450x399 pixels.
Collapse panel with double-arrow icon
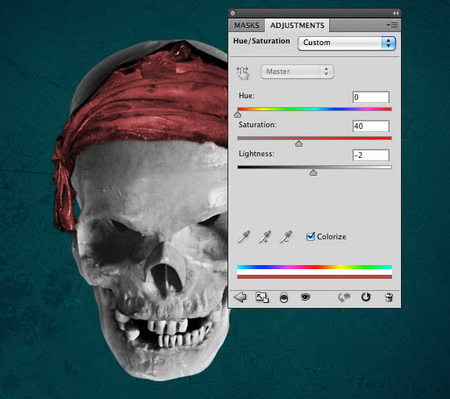pyautogui.click(x=395, y=13)
